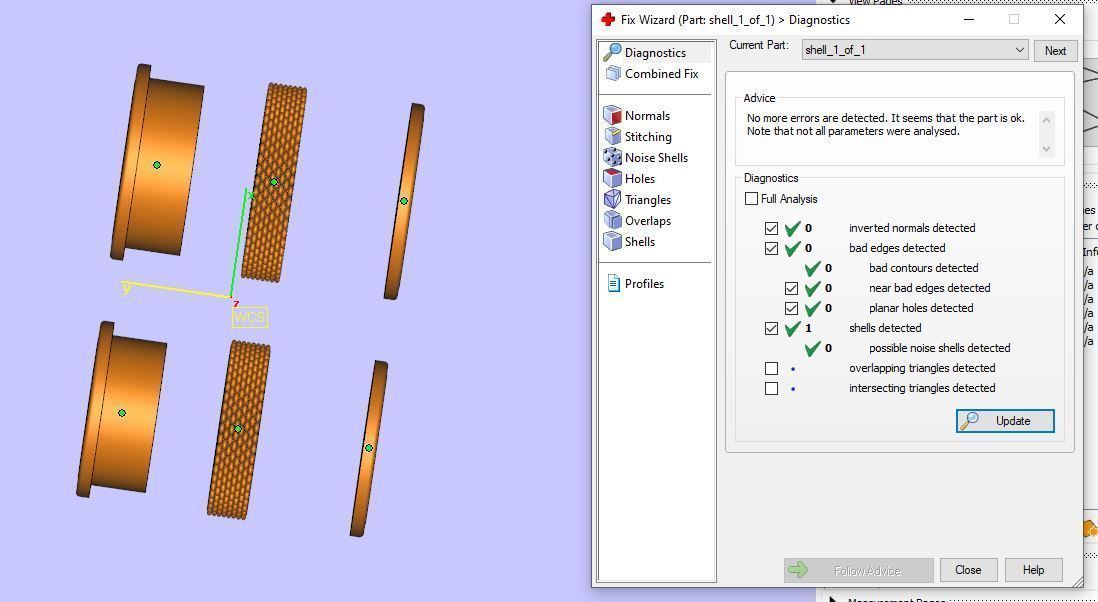Image resolution: width=1098 pixels, height=602 pixels.
Task: Minimize the Fix Wizard dialog
Action: coord(969,20)
